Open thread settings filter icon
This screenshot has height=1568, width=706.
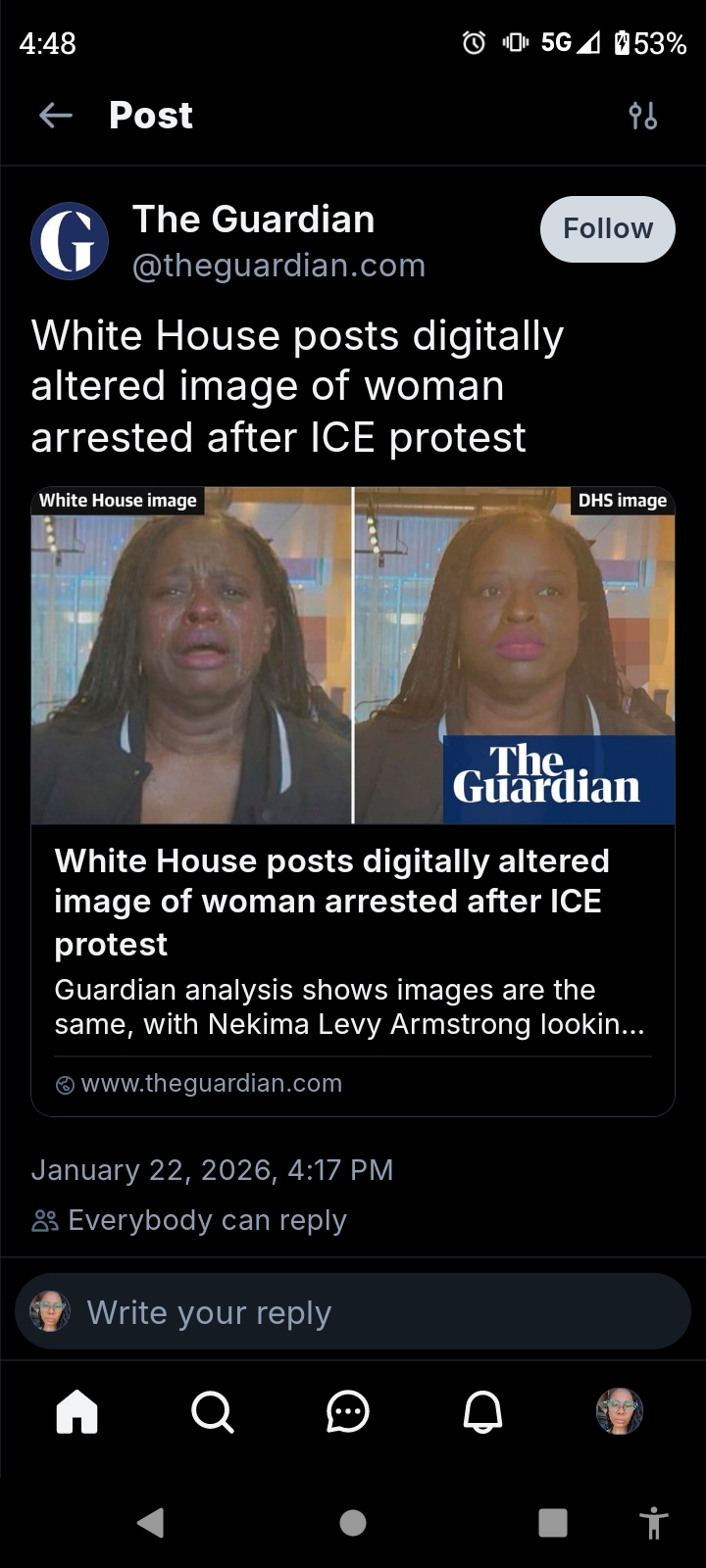click(642, 116)
